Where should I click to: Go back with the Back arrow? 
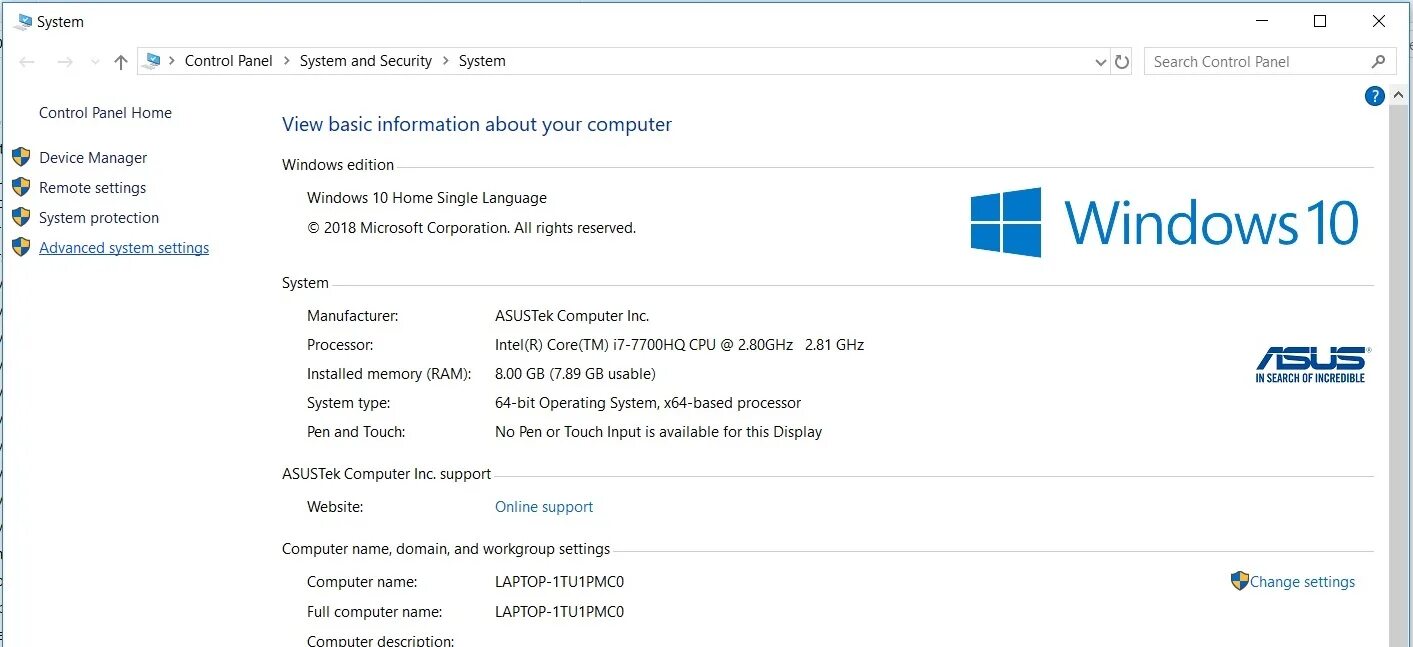coord(28,62)
